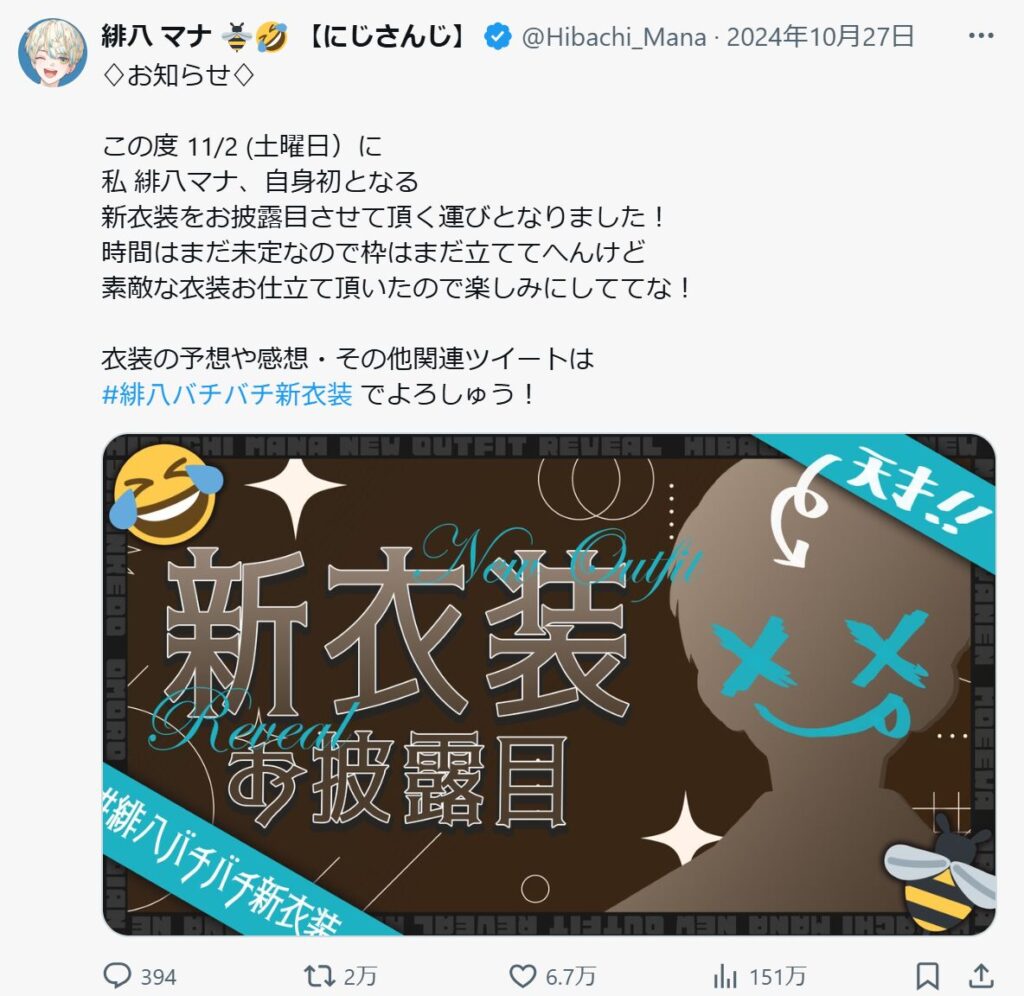Click the 【にじさんじ】 name tag

pyautogui.click(x=387, y=37)
